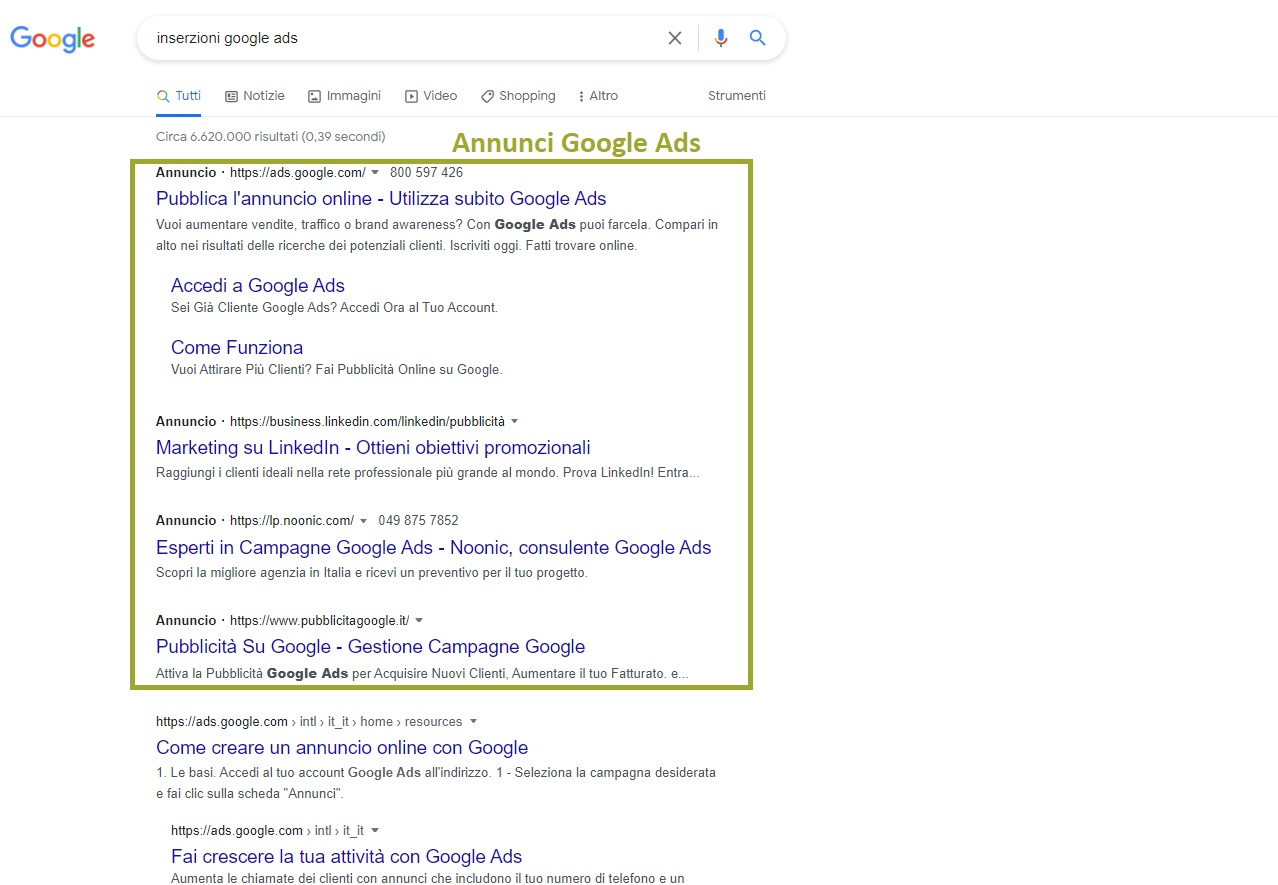The width and height of the screenshot is (1278, 885).
Task: Expand the ads.google.com ad URL dropdown arrow
Action: pos(375,172)
